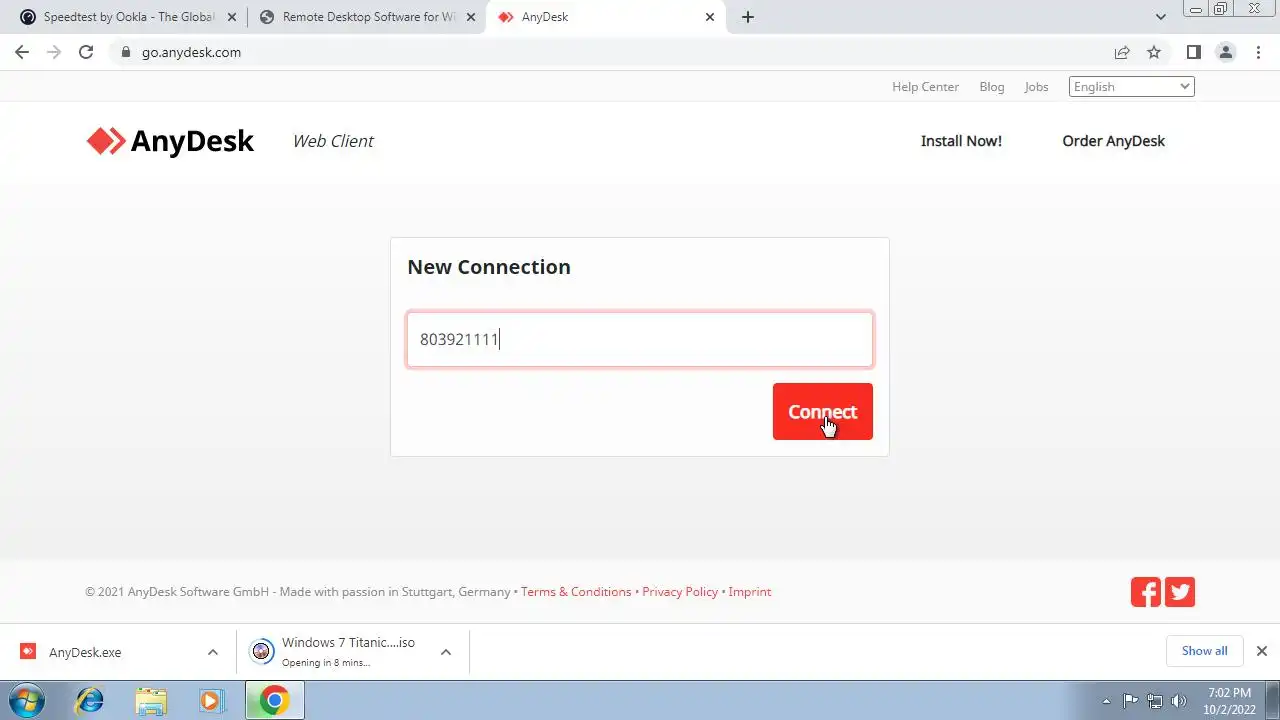Open Privacy Policy link

680,592
